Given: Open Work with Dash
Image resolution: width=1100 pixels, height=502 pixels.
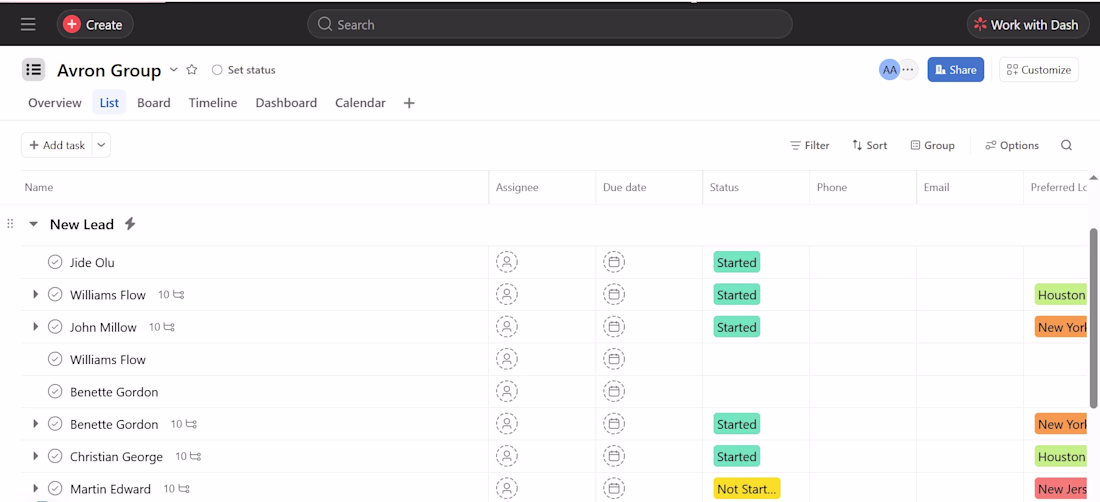Looking at the screenshot, I should tap(1026, 25).
